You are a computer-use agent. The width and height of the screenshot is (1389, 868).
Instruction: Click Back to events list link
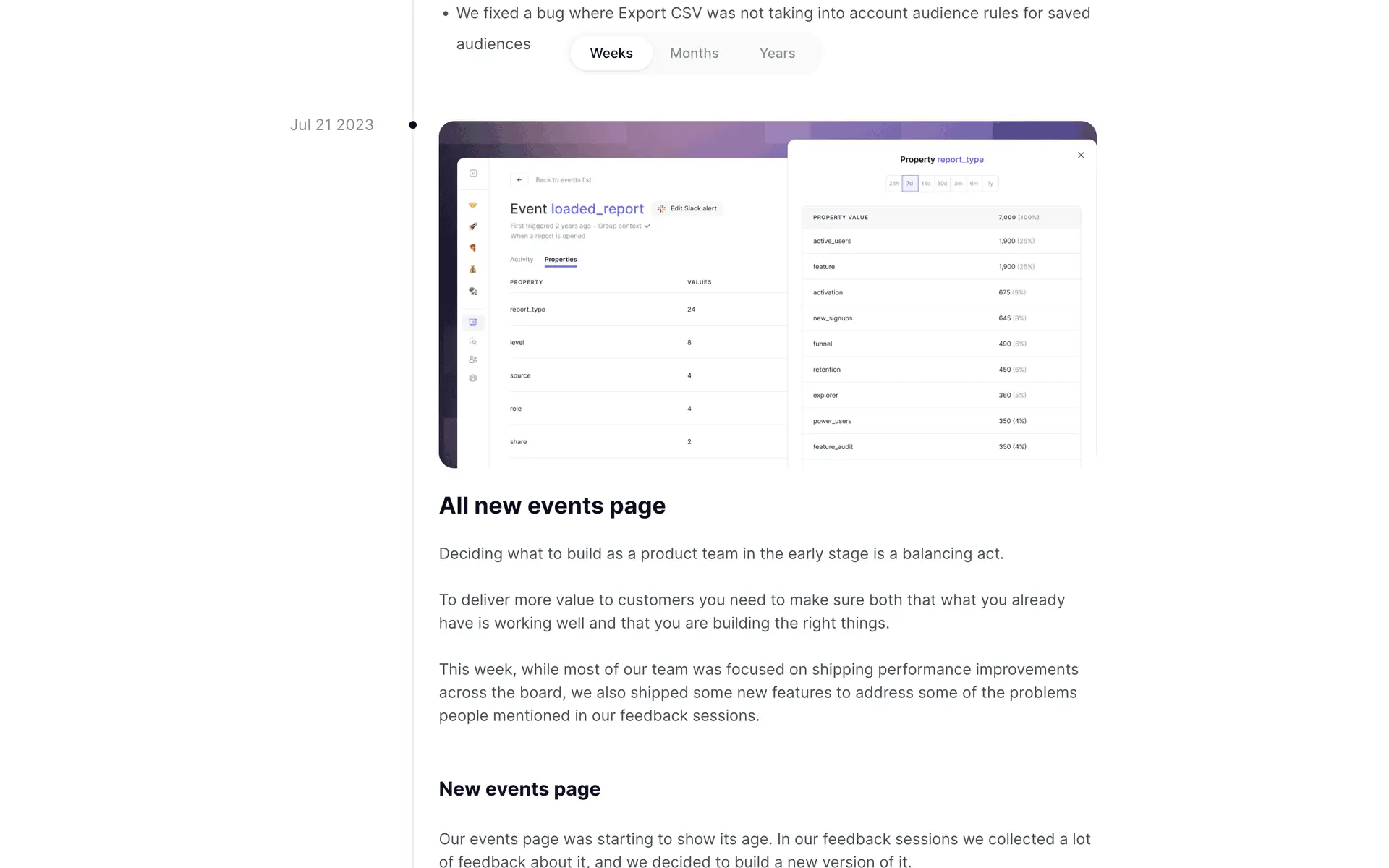(563, 180)
